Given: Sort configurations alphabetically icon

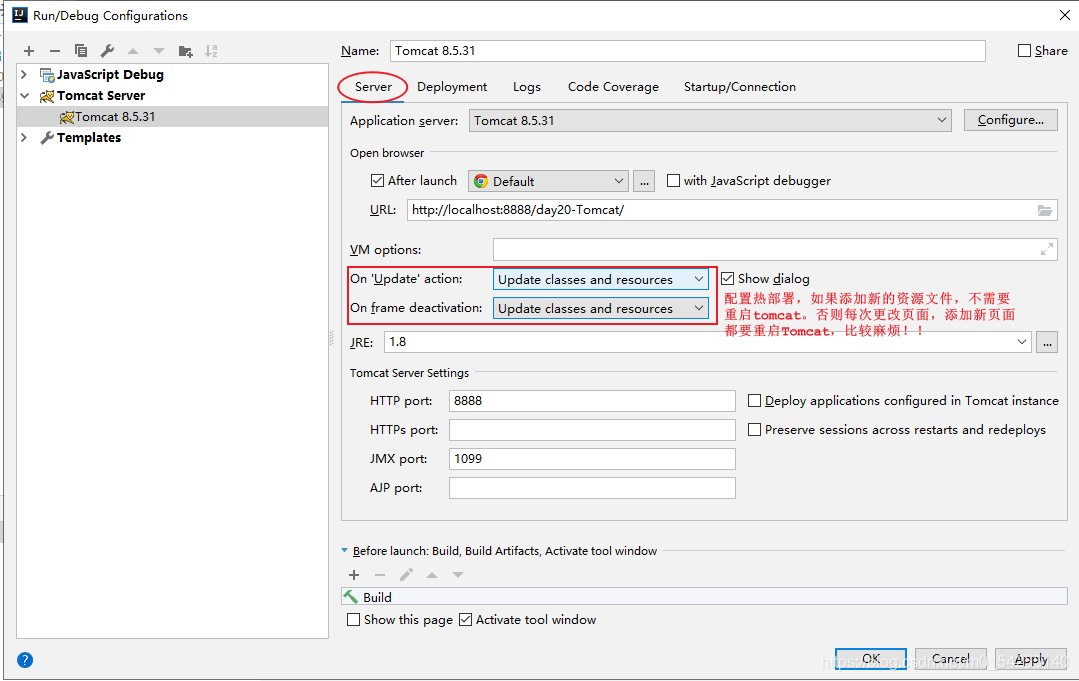Looking at the screenshot, I should (x=211, y=51).
